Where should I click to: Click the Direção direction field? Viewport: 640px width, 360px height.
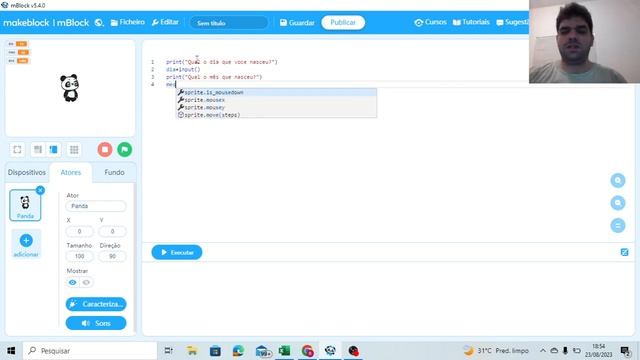point(112,256)
